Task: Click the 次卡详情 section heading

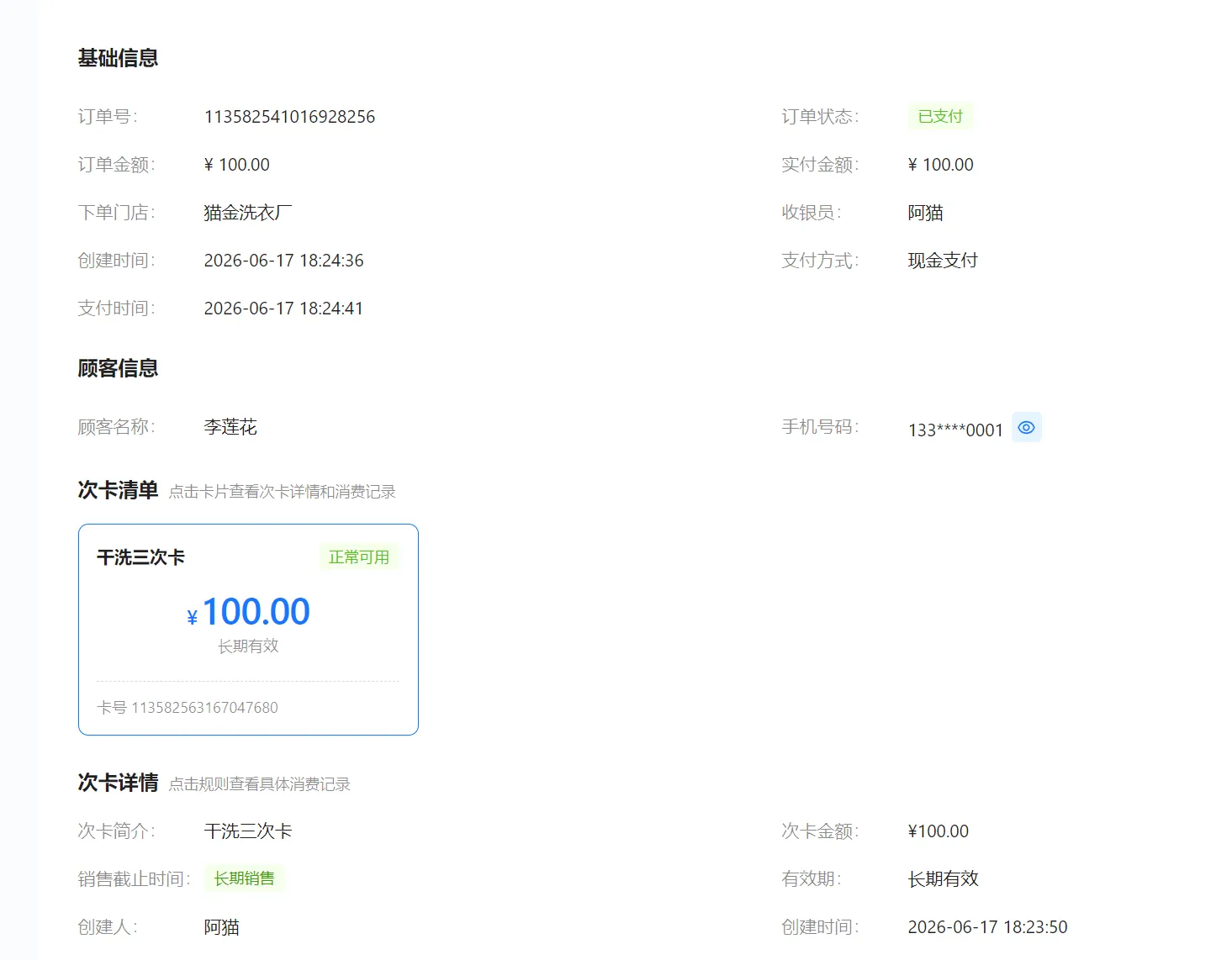Action: point(118,783)
